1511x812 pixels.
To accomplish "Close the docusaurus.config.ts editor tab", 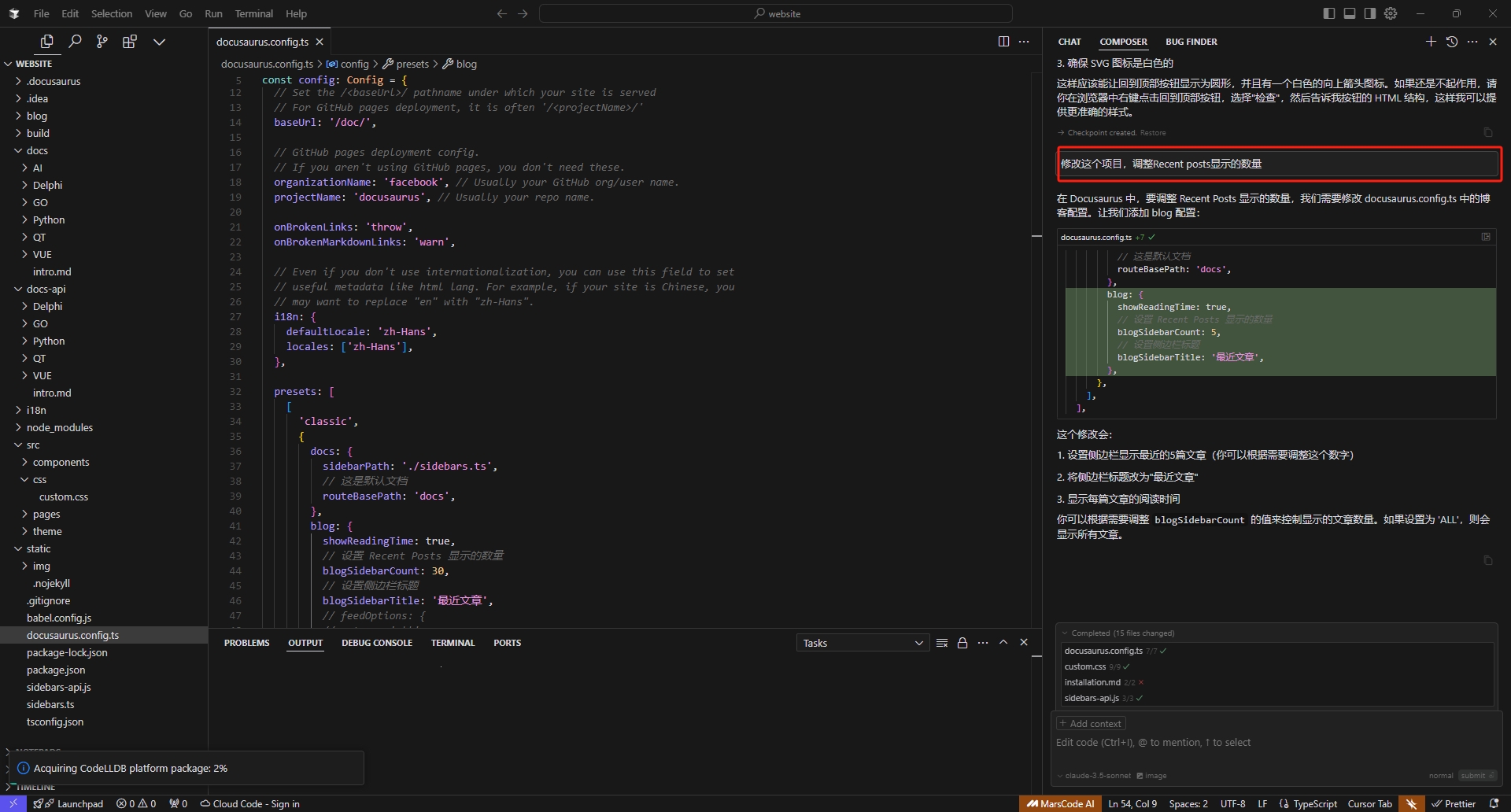I will point(320,42).
